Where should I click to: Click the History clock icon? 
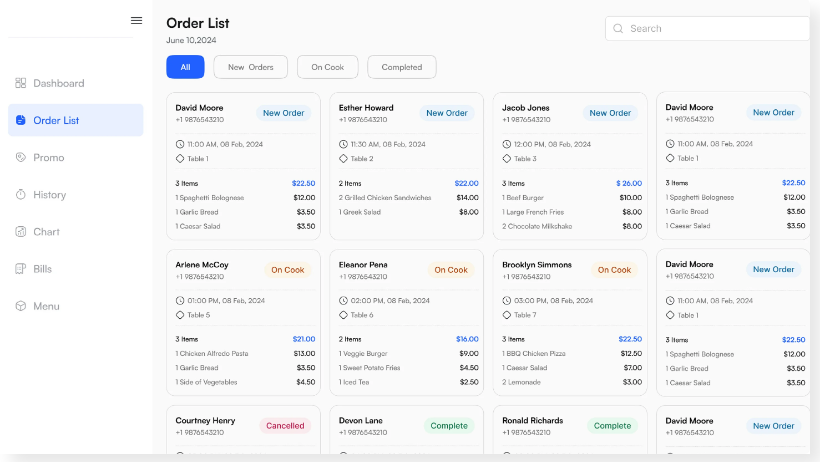pyautogui.click(x=21, y=195)
